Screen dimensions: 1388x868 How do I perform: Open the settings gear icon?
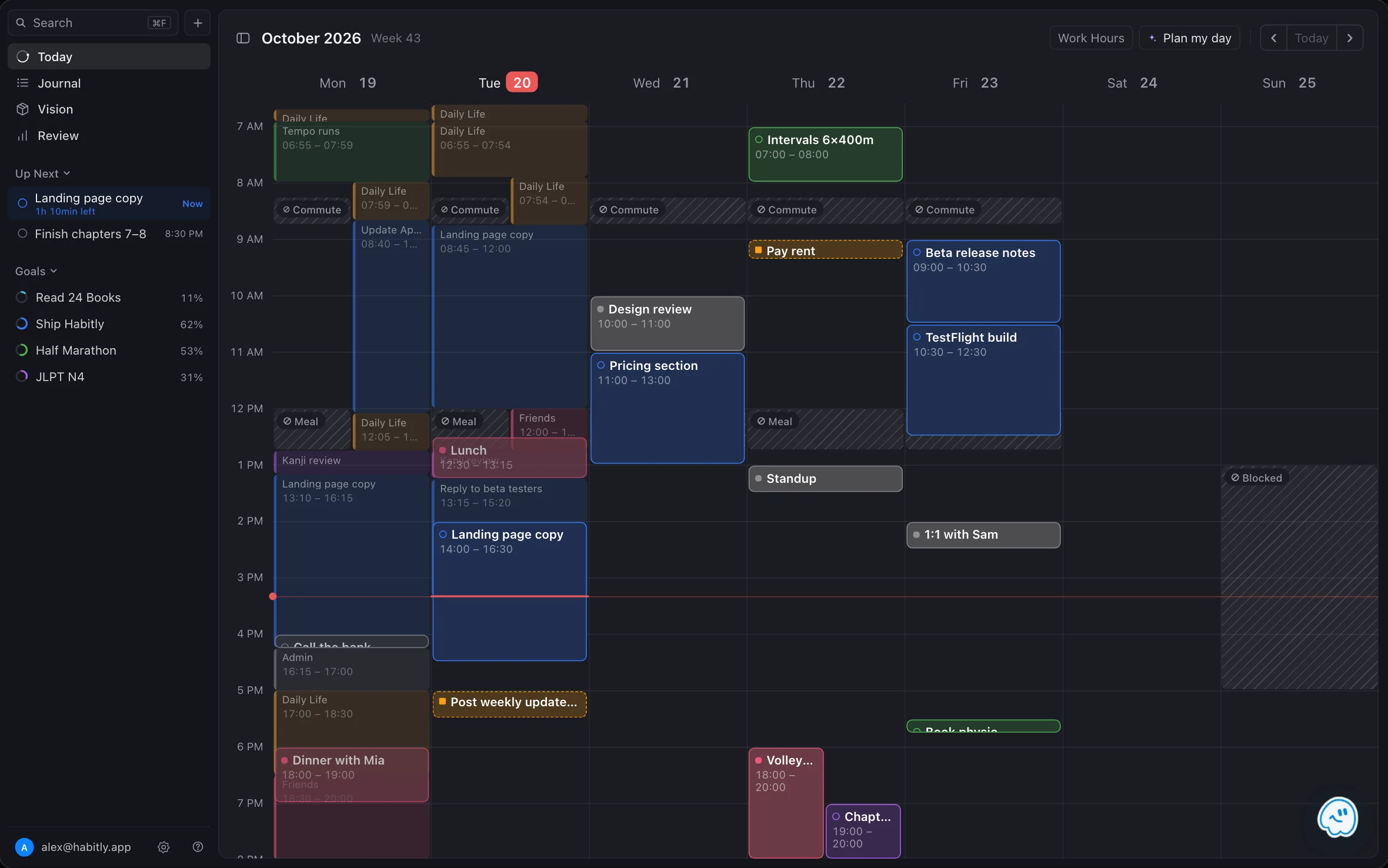(x=164, y=847)
